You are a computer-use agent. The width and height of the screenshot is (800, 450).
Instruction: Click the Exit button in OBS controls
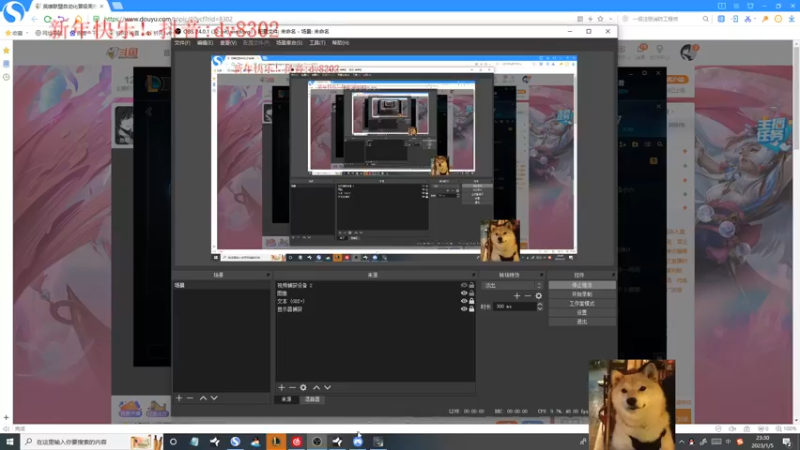[582, 321]
